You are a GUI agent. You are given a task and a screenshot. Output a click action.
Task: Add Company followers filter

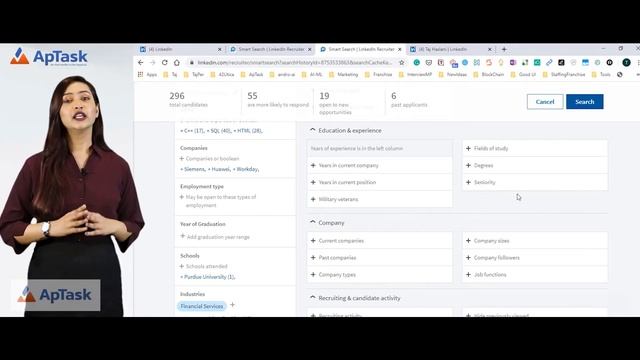pos(535,258)
